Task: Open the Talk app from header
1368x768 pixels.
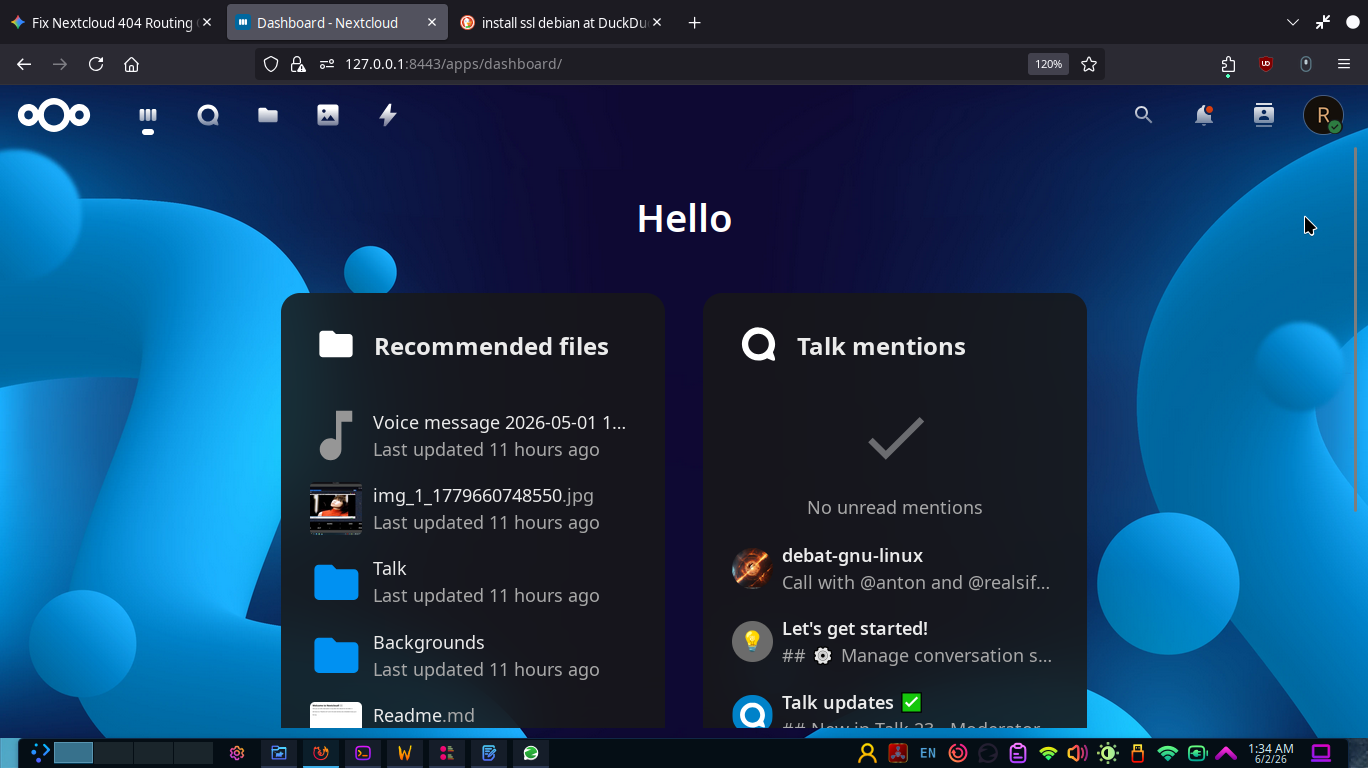Action: [208, 115]
